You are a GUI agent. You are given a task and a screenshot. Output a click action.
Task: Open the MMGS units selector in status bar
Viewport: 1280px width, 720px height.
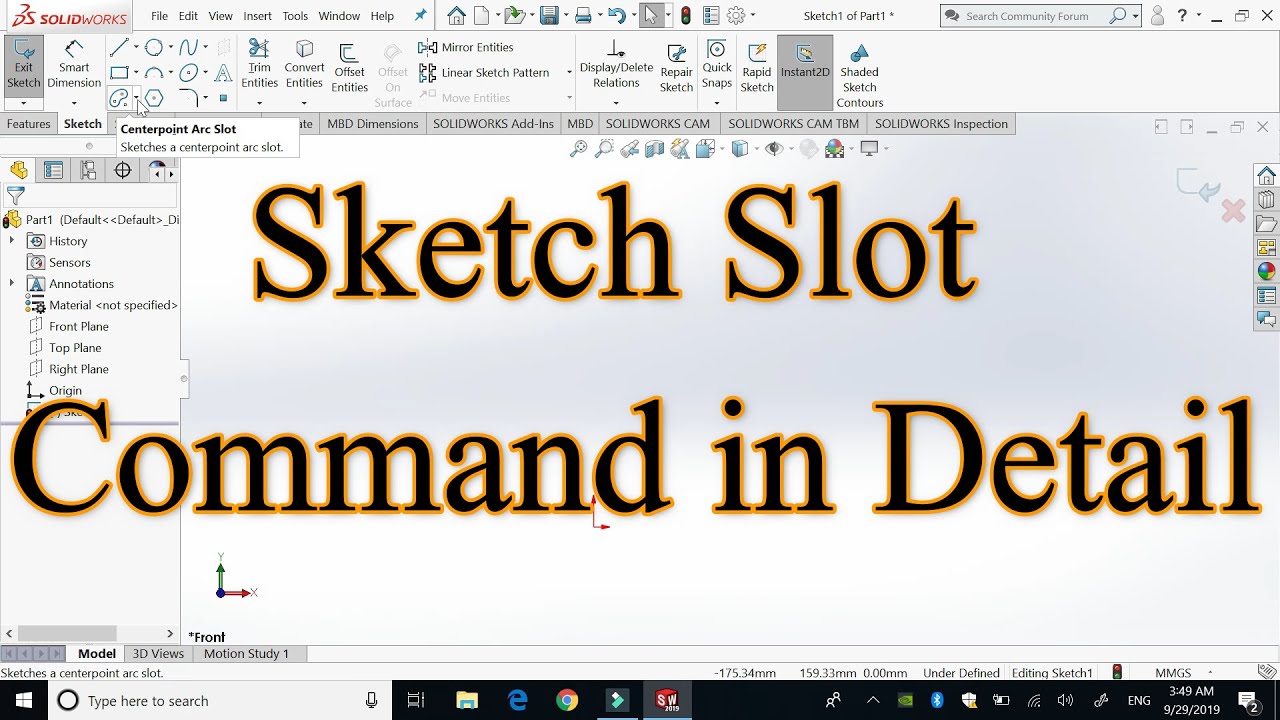tap(1185, 673)
